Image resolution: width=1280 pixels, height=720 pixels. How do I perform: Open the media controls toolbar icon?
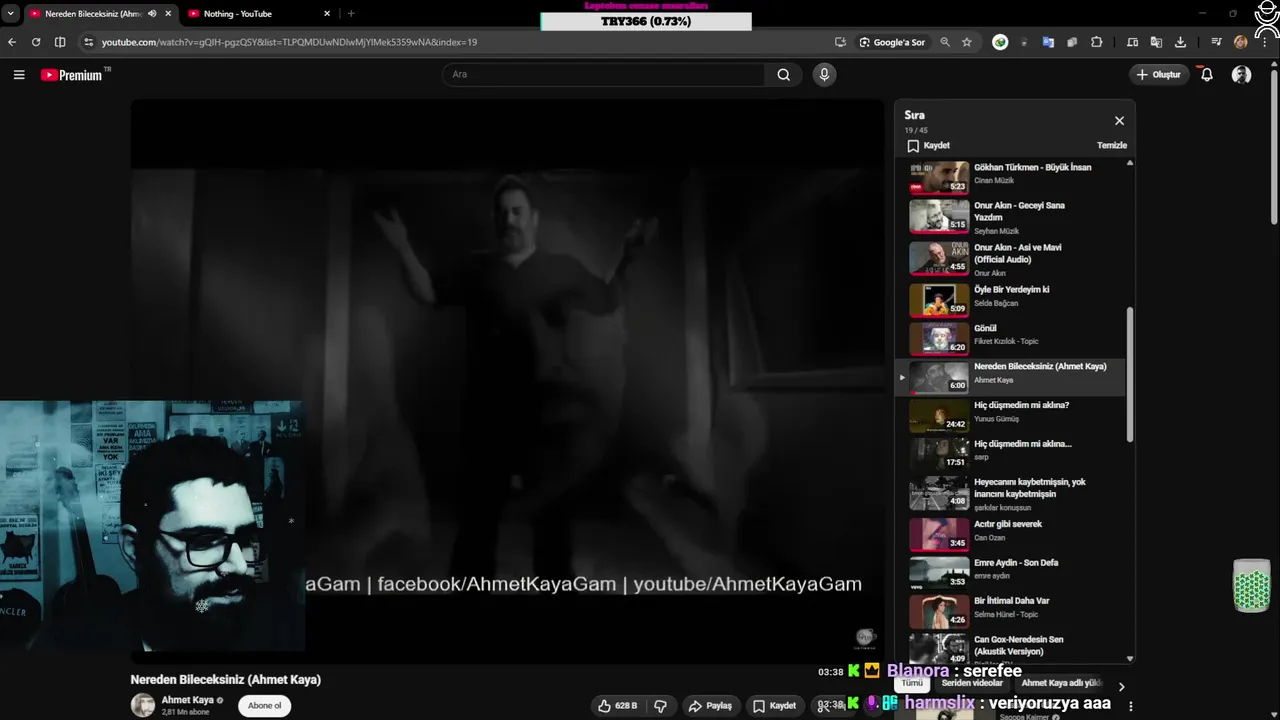pyautogui.click(x=1216, y=42)
